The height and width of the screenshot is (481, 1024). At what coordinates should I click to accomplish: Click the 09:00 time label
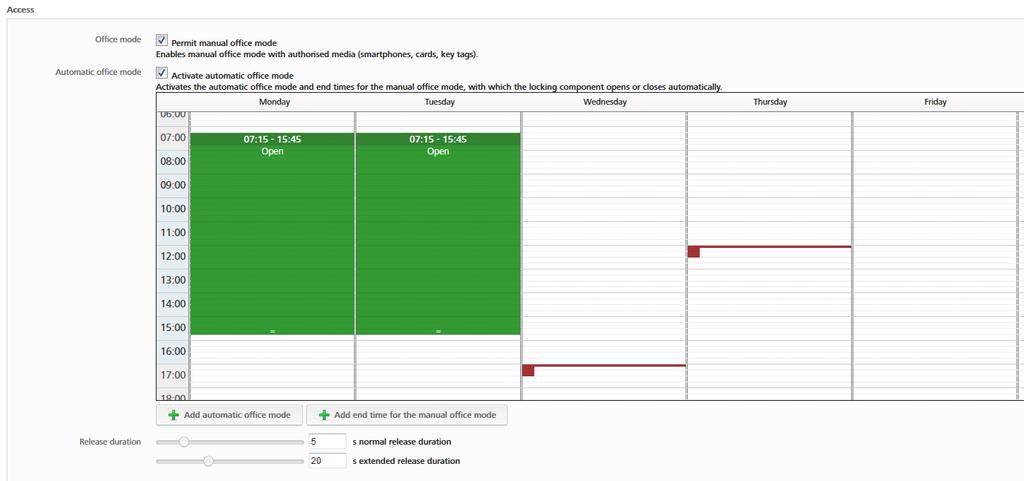(173, 185)
